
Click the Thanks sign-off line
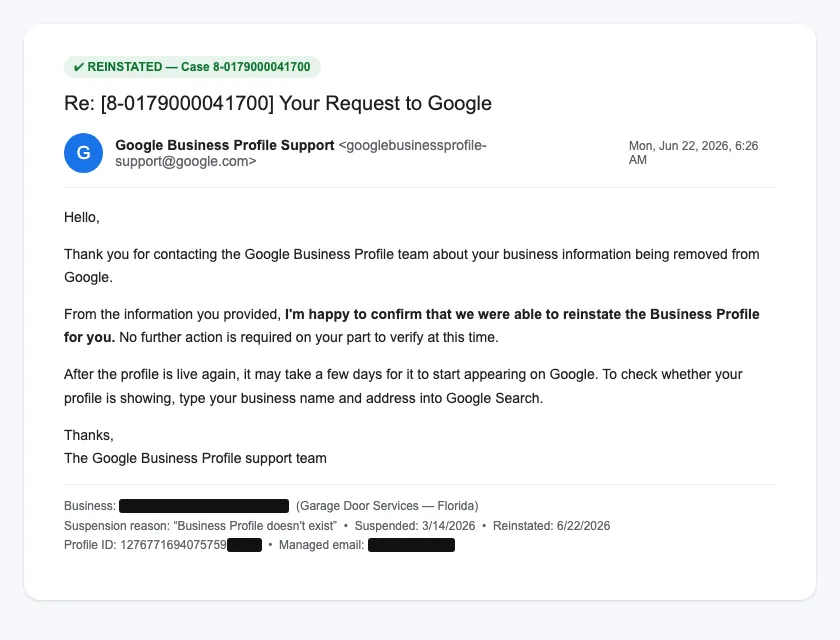[x=89, y=435]
